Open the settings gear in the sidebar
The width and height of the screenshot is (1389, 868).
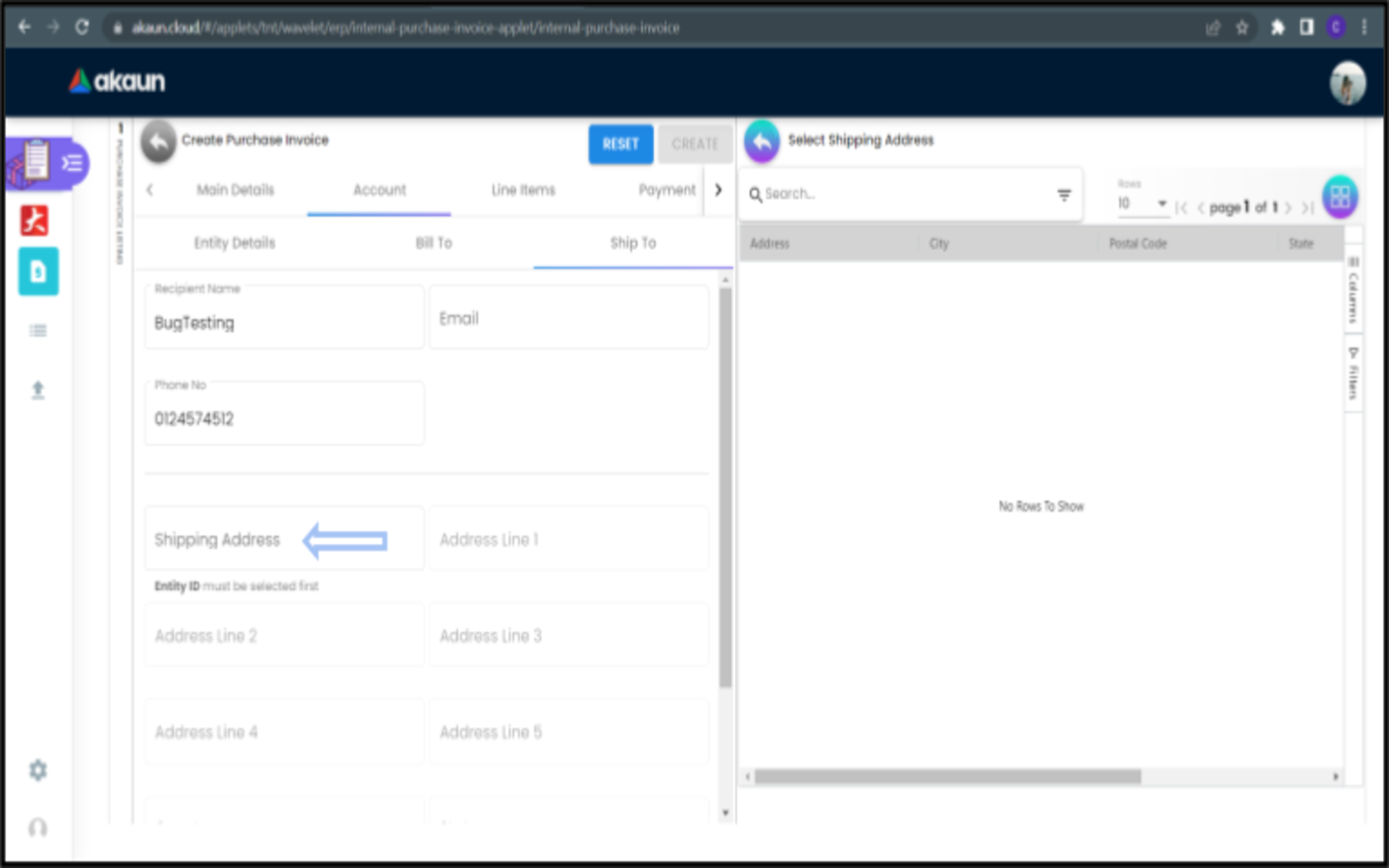click(38, 770)
